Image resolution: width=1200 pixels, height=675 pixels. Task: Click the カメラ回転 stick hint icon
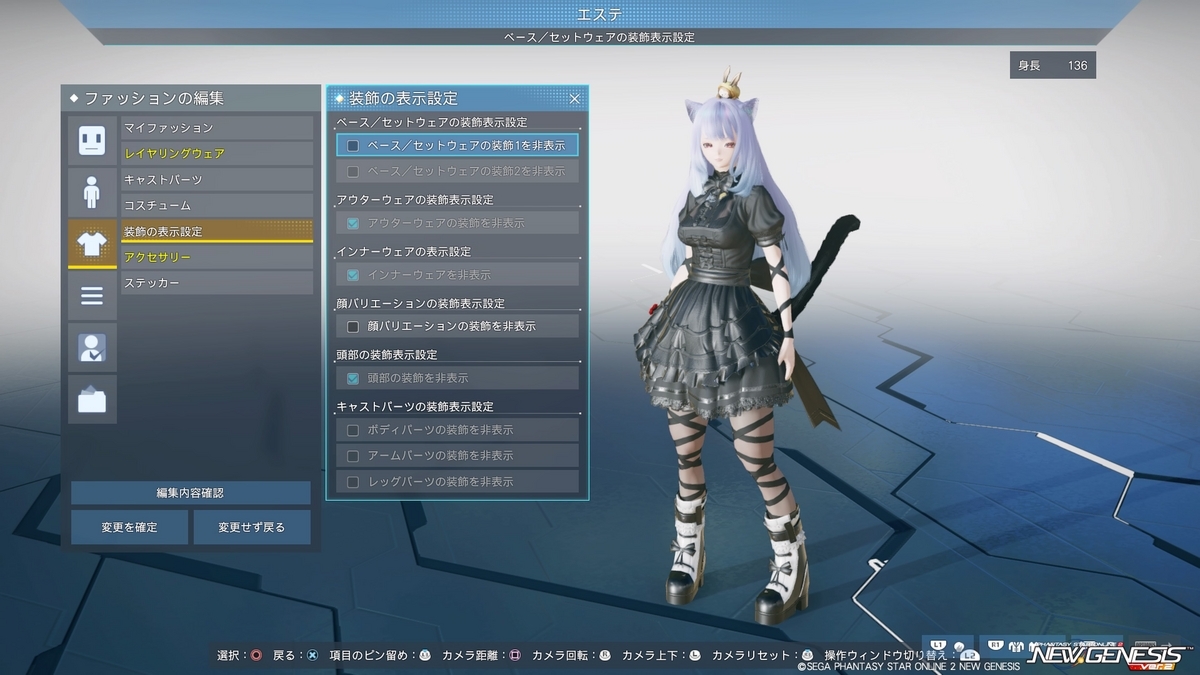[605, 656]
